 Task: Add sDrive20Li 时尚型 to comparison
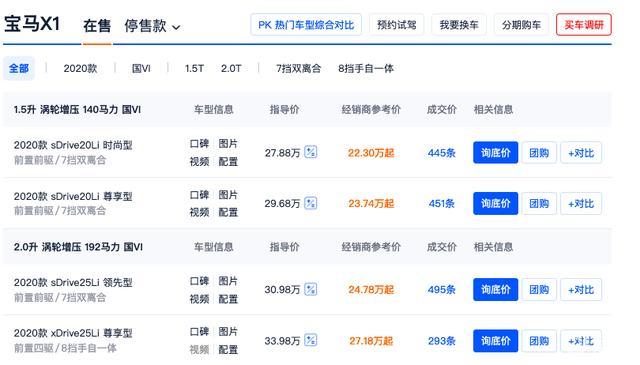pos(581,153)
